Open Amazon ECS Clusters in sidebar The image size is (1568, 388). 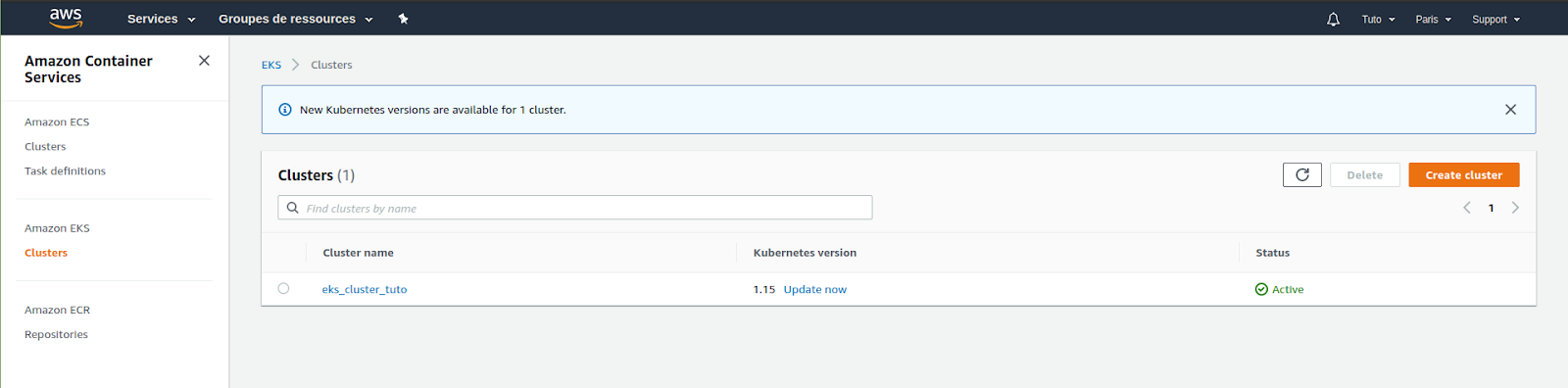click(x=45, y=147)
